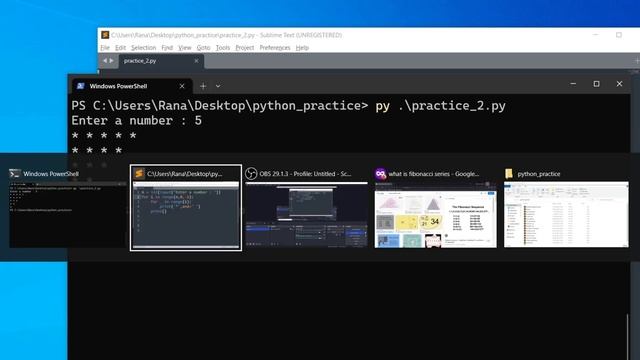
Task: Click the terminal scrollbar thumb
Action: tap(628, 337)
